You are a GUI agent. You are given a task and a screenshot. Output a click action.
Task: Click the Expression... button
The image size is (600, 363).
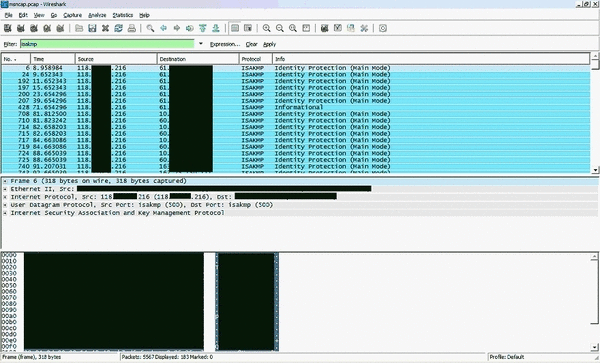click(x=225, y=44)
